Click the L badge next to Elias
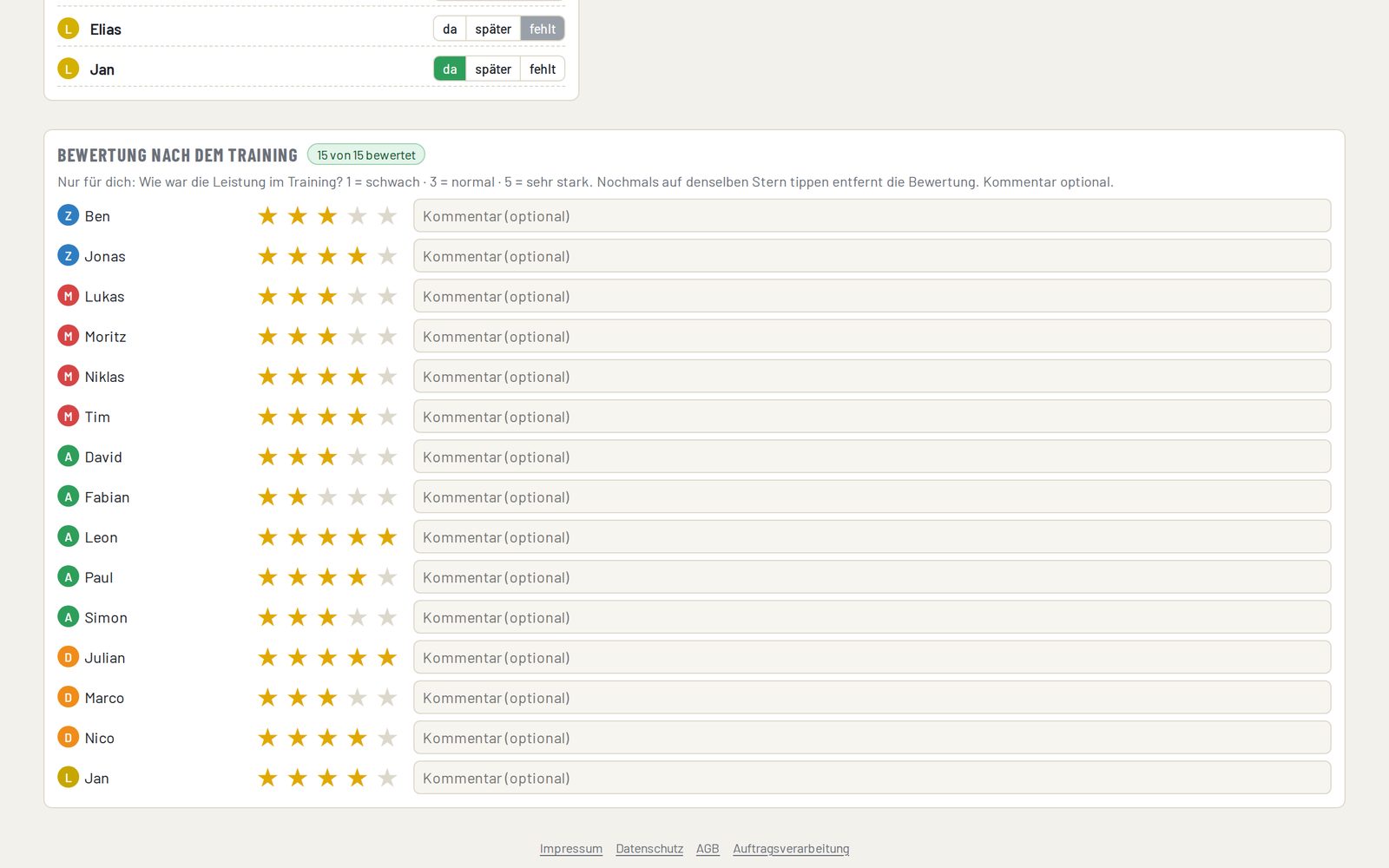This screenshot has width=1389, height=868. 68,29
